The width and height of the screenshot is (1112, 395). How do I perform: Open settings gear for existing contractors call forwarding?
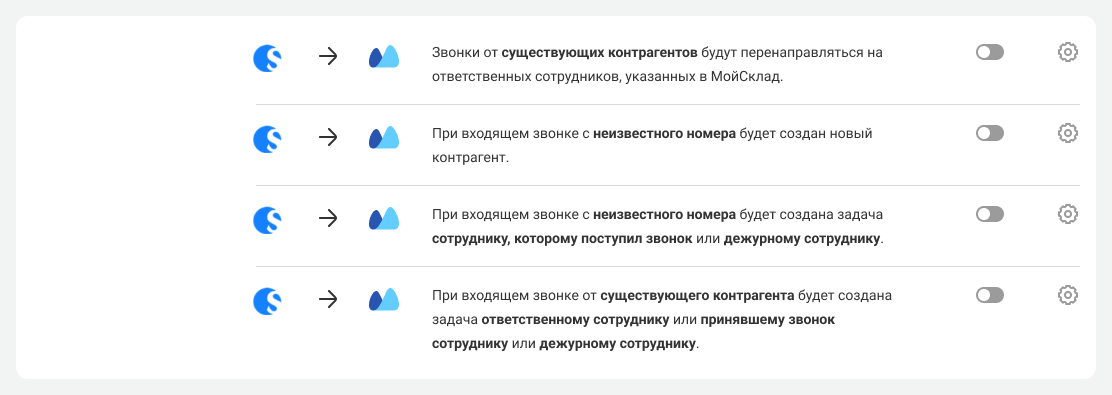coord(1067,52)
